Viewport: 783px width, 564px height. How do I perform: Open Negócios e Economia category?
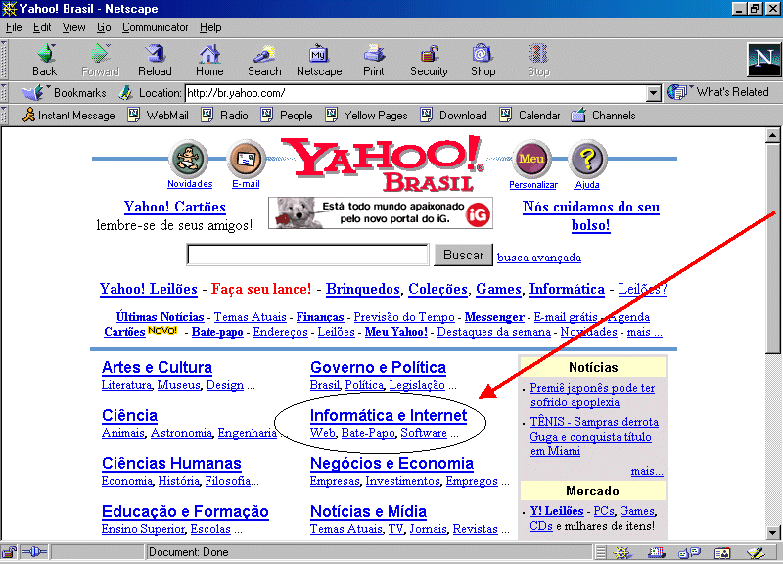(392, 464)
